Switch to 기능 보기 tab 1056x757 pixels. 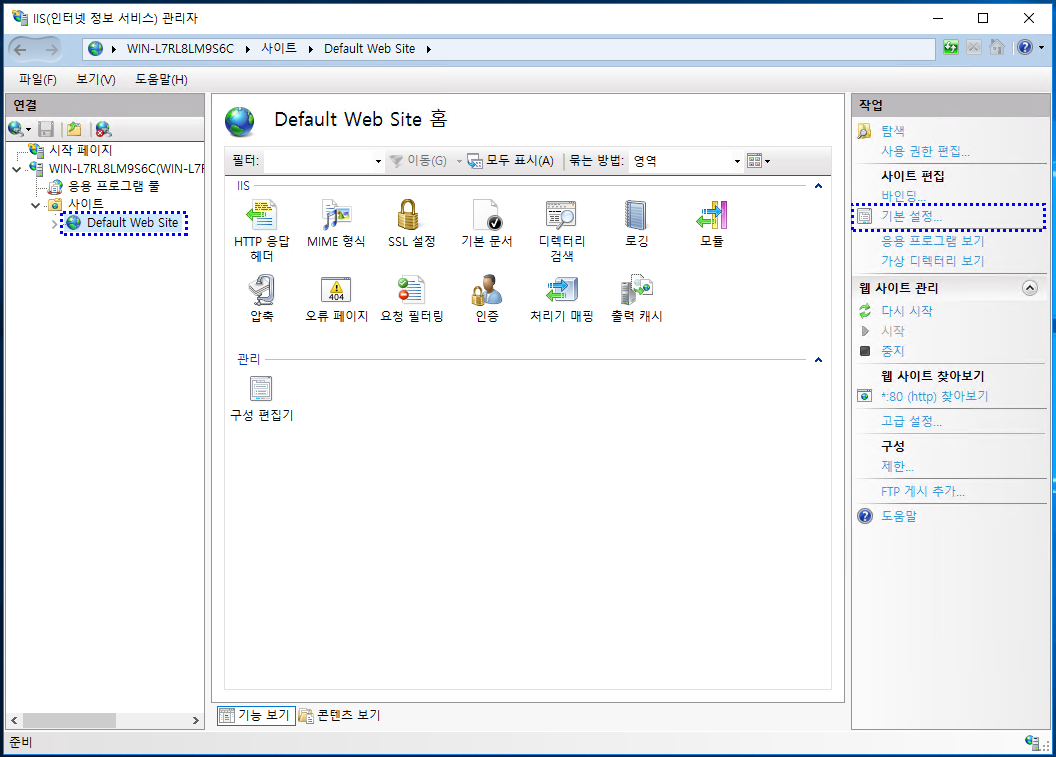click(x=256, y=715)
